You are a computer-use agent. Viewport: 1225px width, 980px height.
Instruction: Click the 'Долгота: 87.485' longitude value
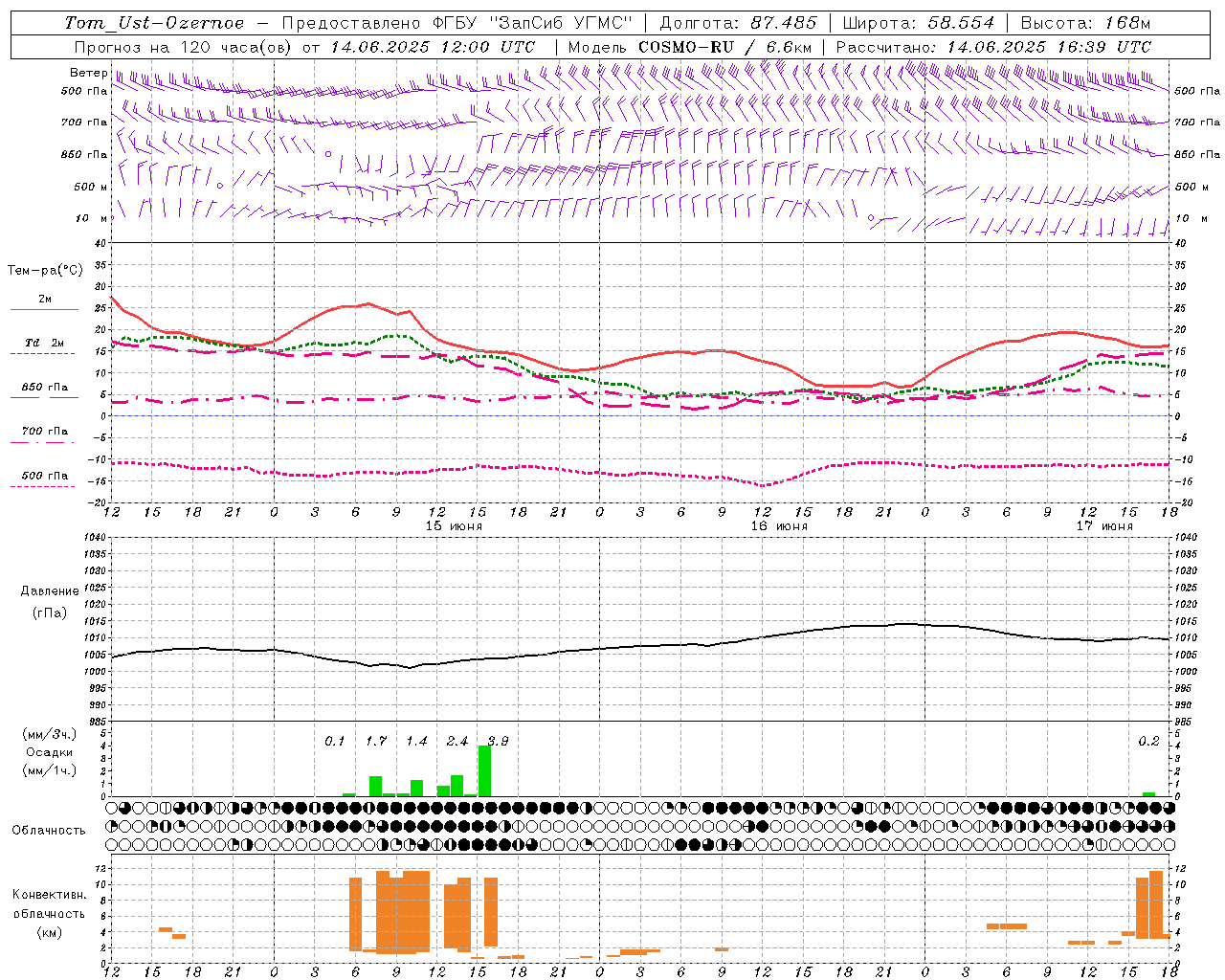738,23
